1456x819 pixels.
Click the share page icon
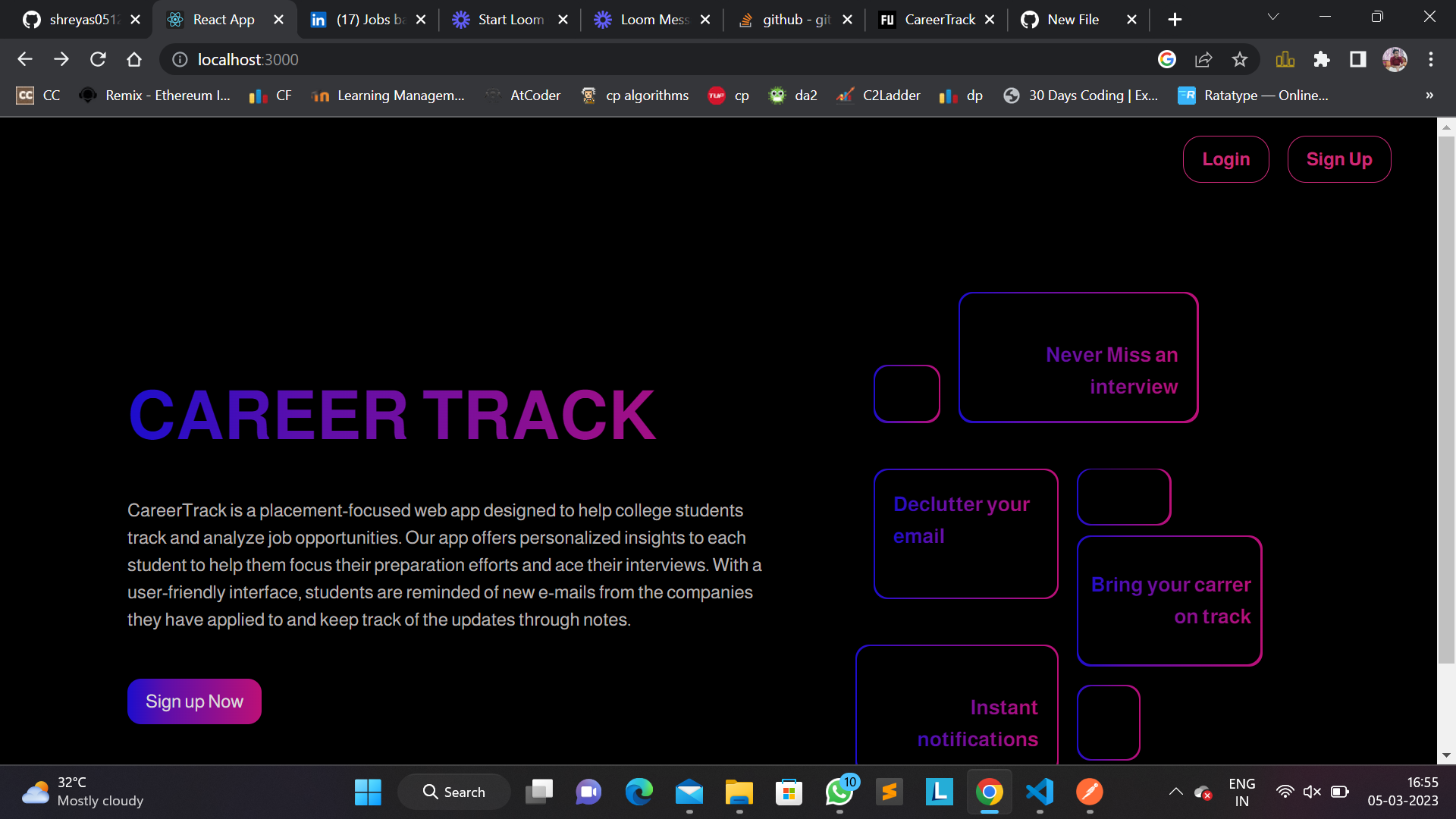tap(1203, 59)
